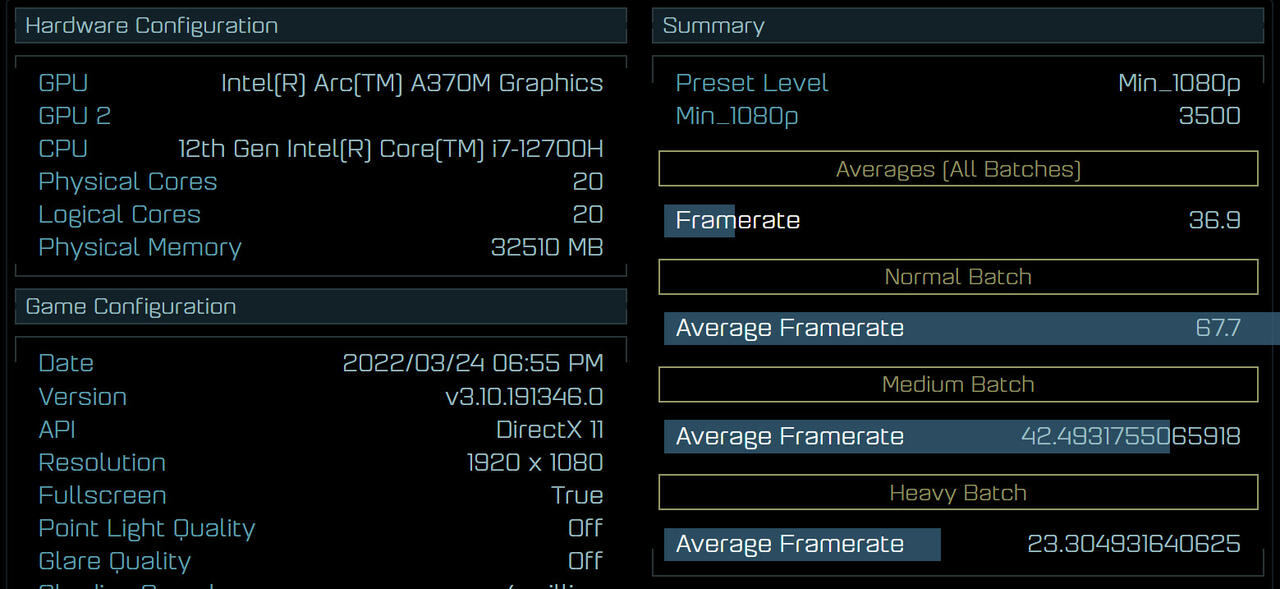
Task: Select the Game Configuration header
Action: 131,306
